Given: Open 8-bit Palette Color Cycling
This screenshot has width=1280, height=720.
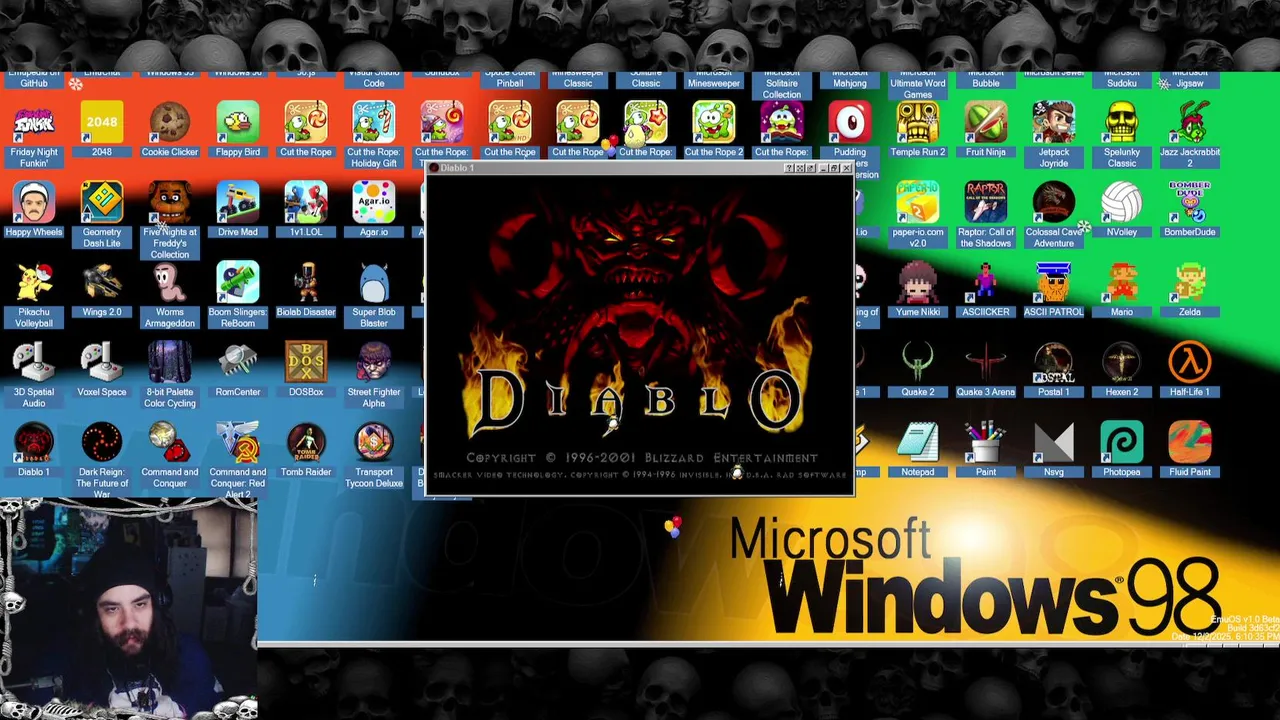Looking at the screenshot, I should (x=170, y=363).
